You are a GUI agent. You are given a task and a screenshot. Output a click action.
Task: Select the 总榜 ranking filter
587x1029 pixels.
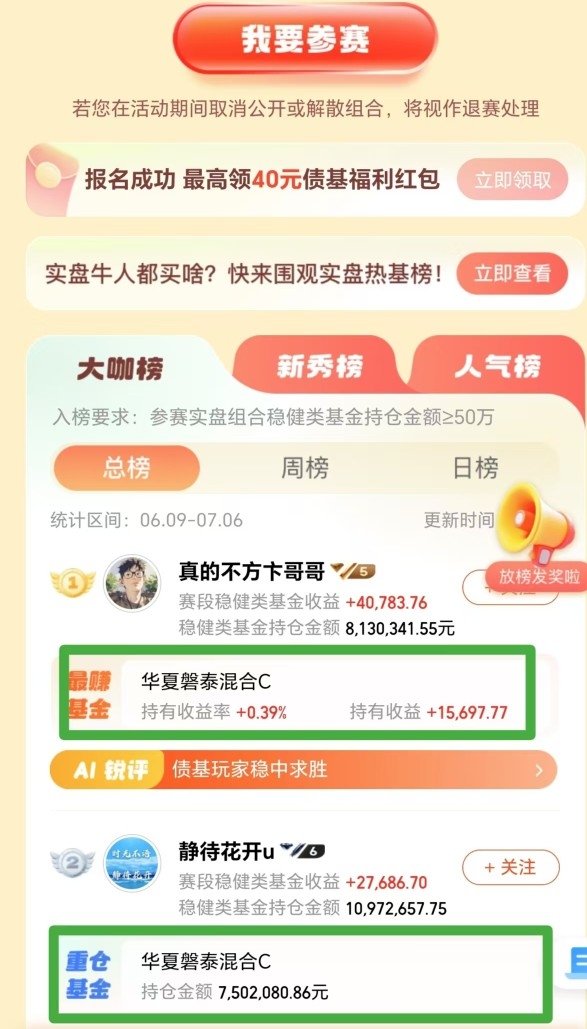point(126,469)
